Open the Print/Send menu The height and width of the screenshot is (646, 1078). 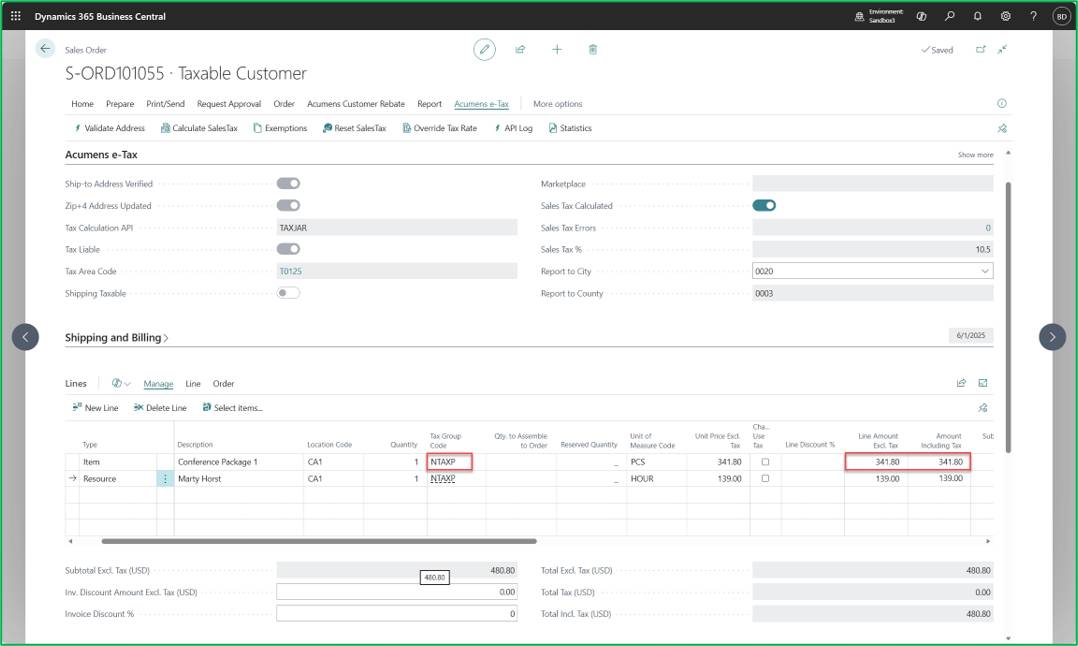coord(165,104)
